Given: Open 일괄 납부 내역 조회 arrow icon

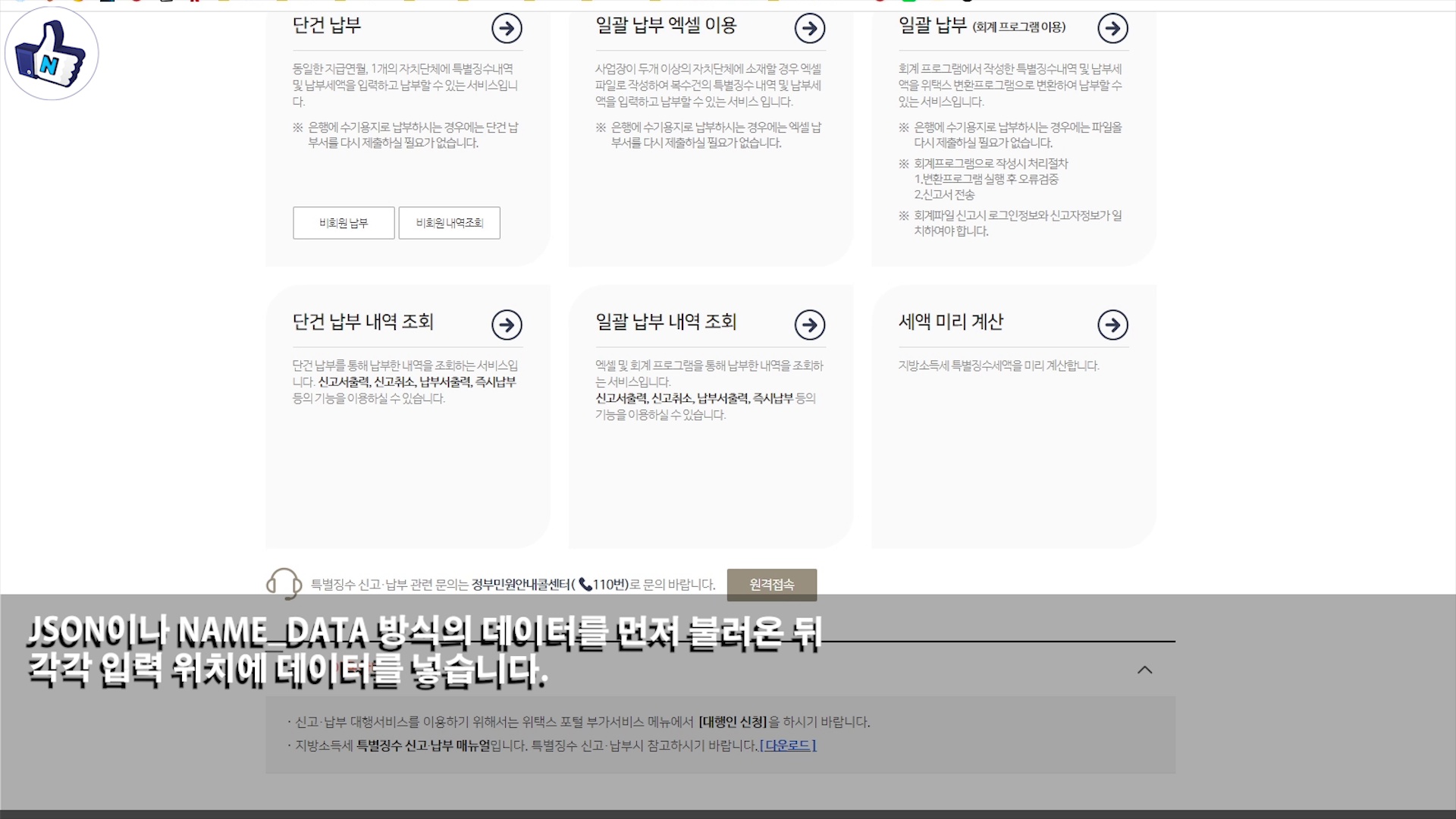Looking at the screenshot, I should 810,325.
